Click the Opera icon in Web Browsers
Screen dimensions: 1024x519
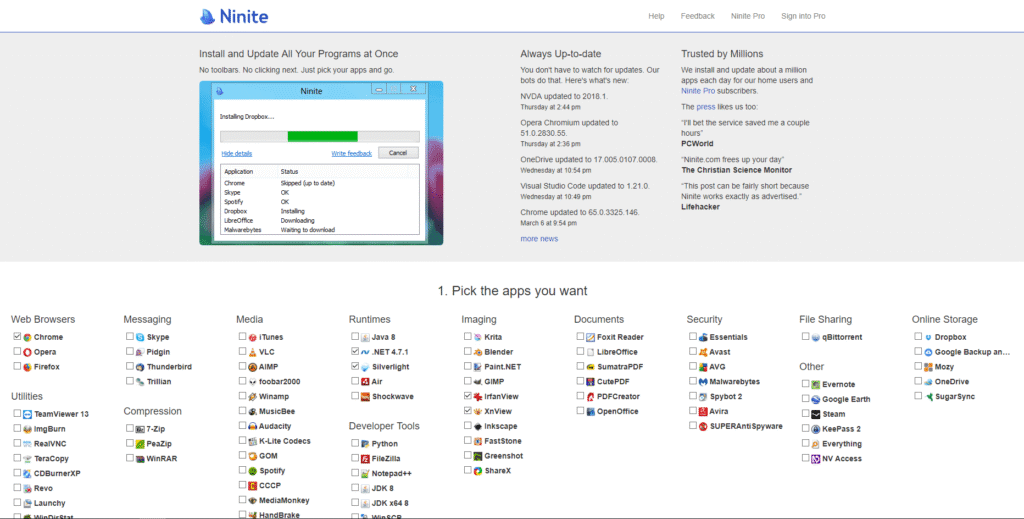pos(27,353)
